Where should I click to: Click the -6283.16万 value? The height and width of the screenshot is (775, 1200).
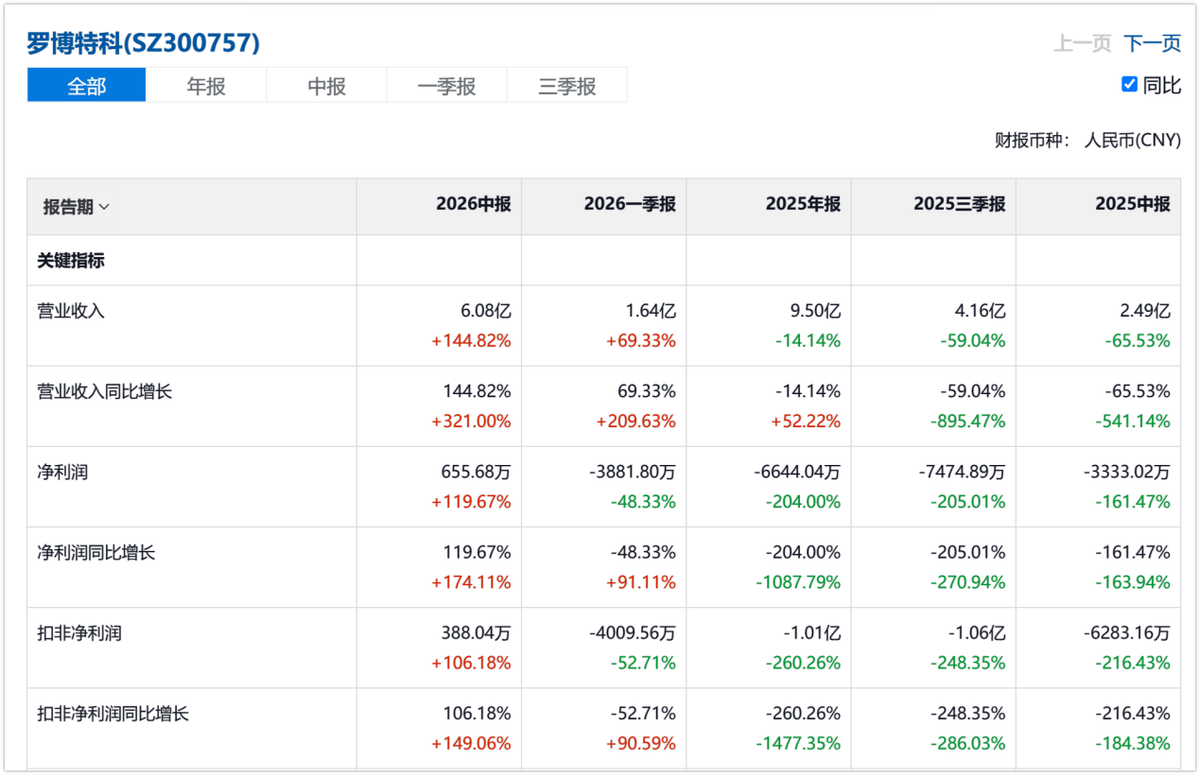click(1126, 633)
